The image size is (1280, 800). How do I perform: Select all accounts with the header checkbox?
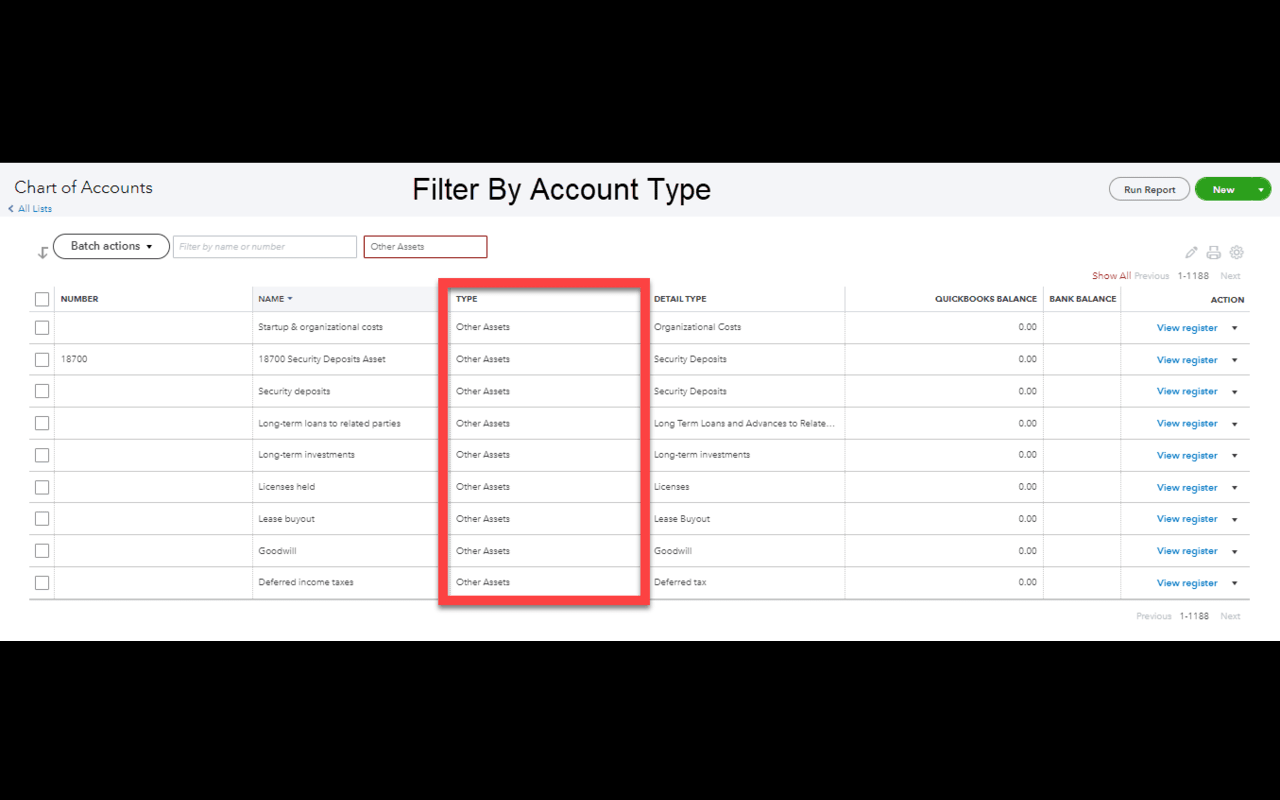pos(41,298)
